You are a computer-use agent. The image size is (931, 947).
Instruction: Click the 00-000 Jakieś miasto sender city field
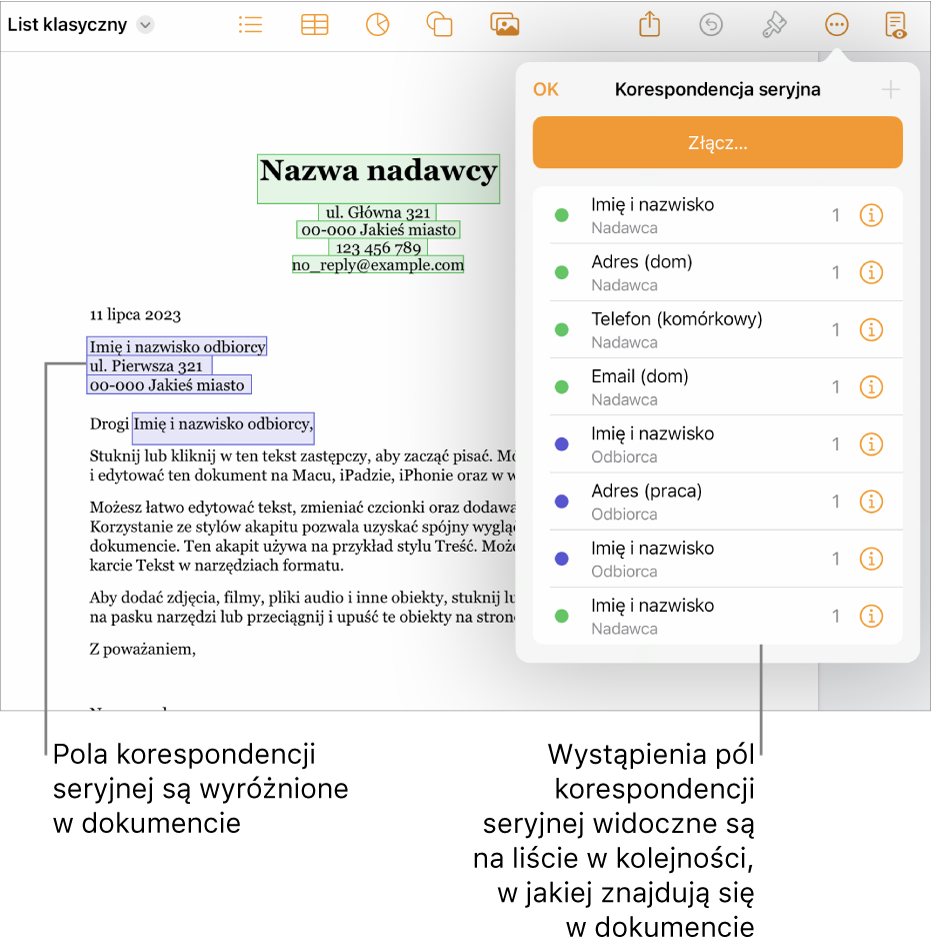[379, 230]
